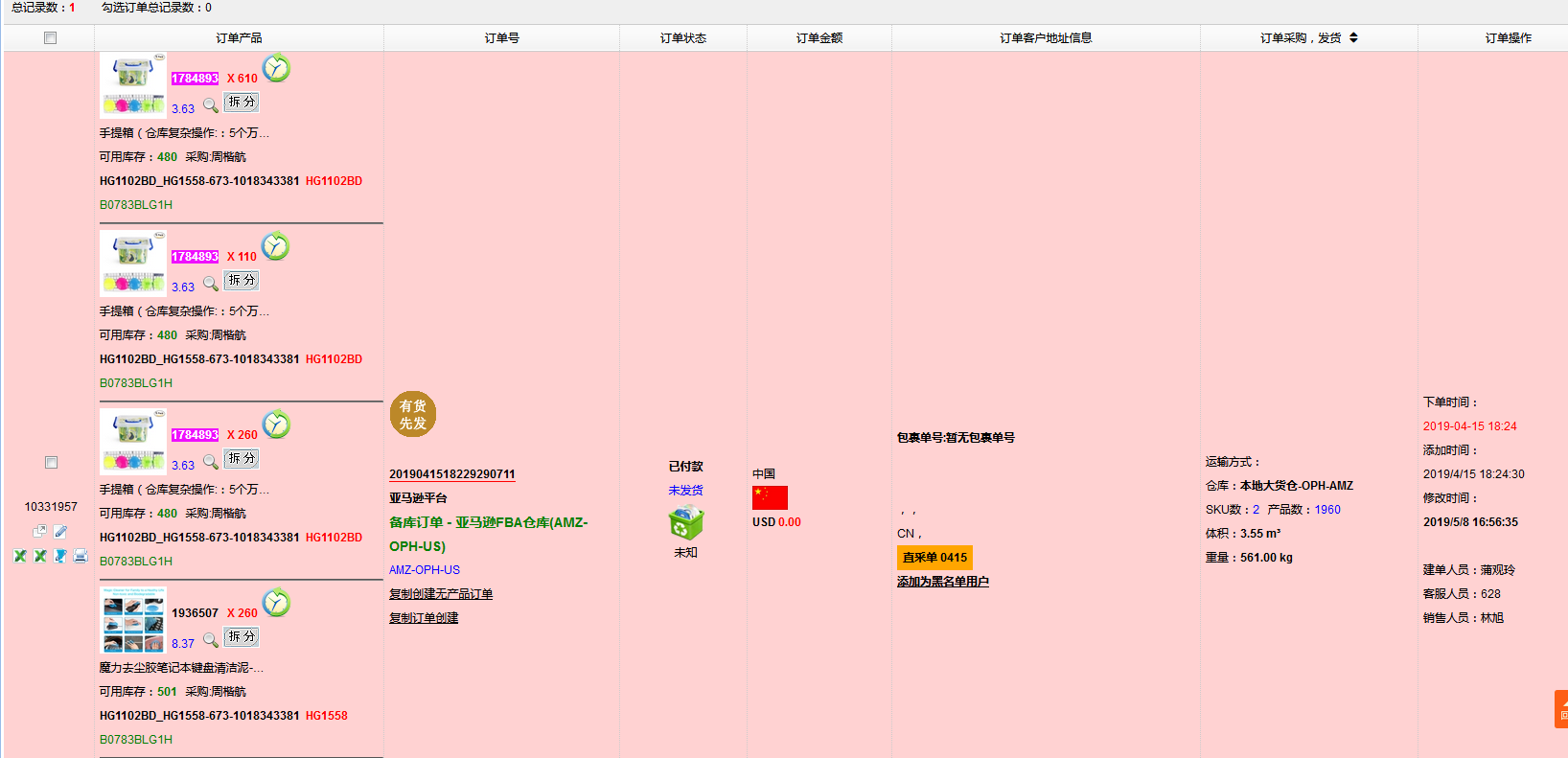The image size is (1568, 758).
Task: Click the clock icon beside quantity X 110
Action: pos(276,247)
